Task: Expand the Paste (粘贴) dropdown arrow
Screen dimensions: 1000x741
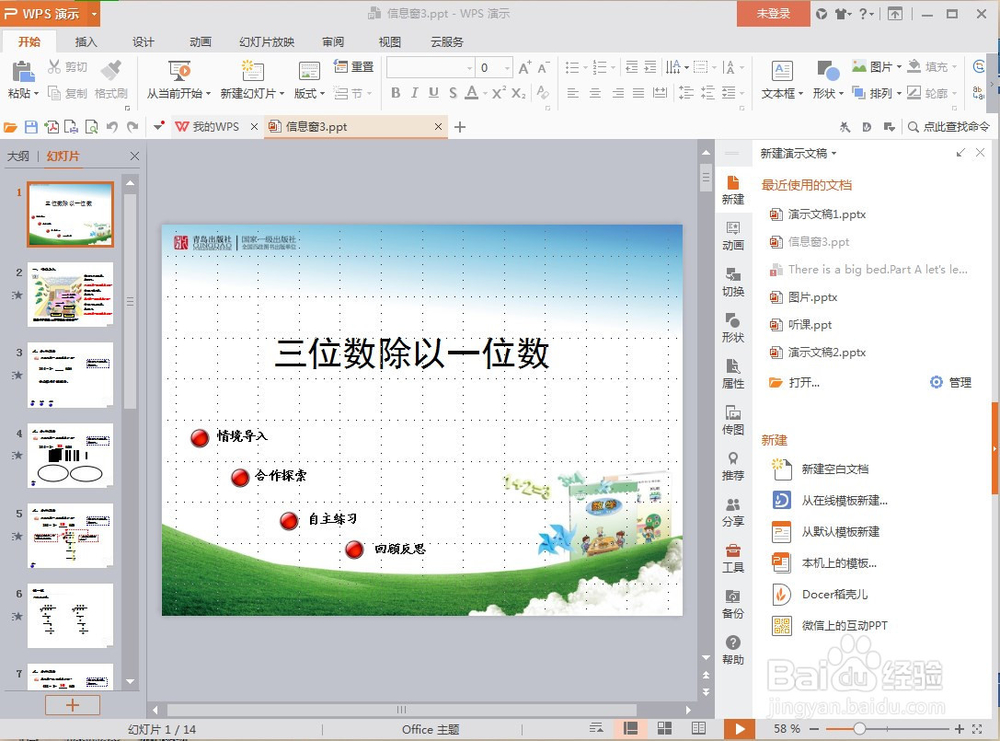Action: (36, 94)
